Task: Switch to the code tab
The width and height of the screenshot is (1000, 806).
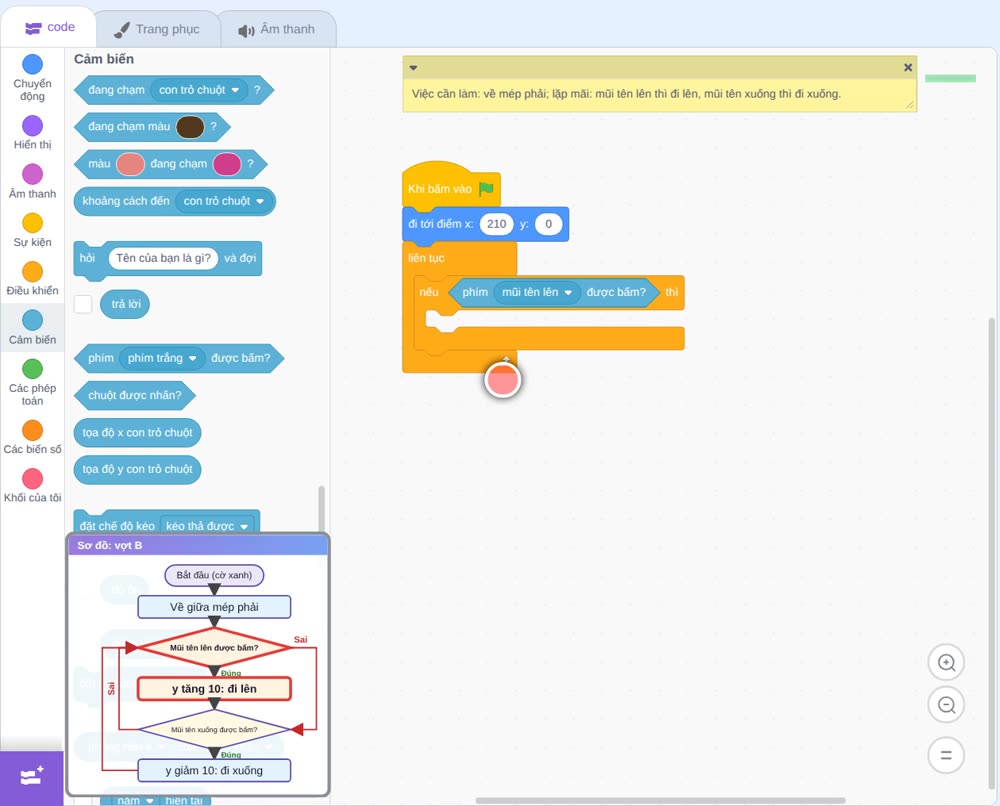Action: 49,27
